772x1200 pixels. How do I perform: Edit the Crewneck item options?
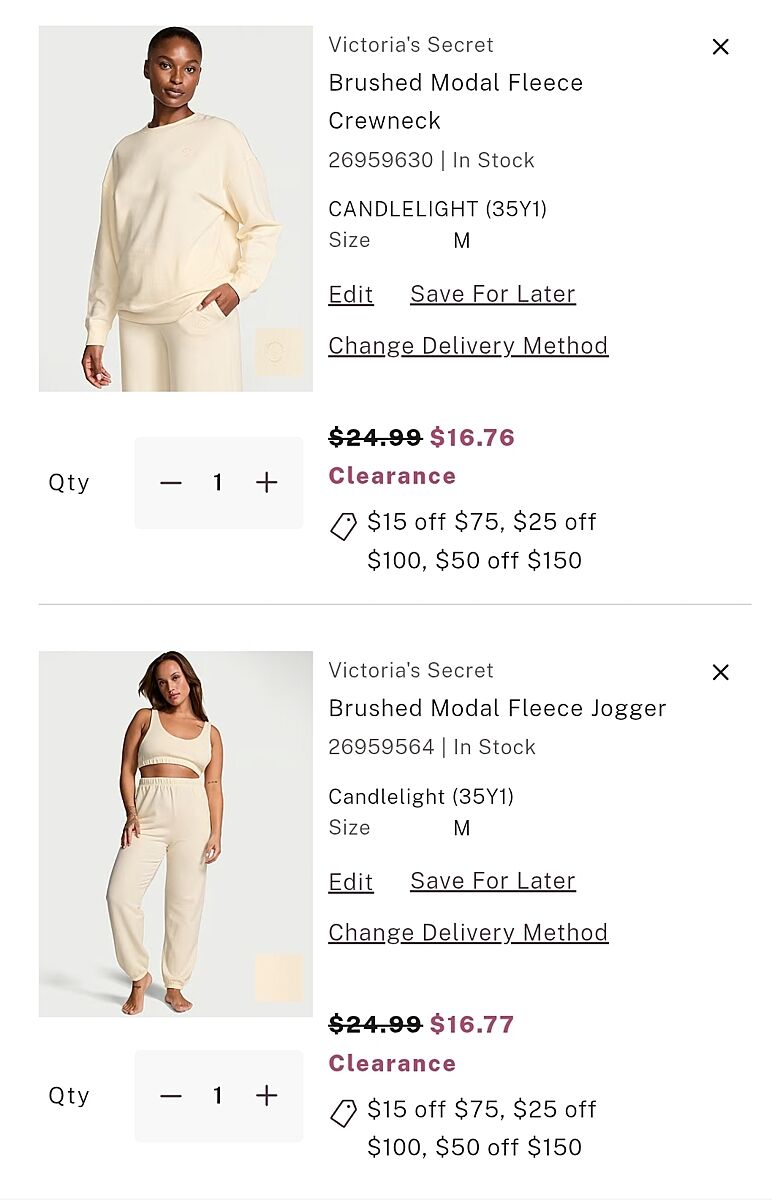351,295
